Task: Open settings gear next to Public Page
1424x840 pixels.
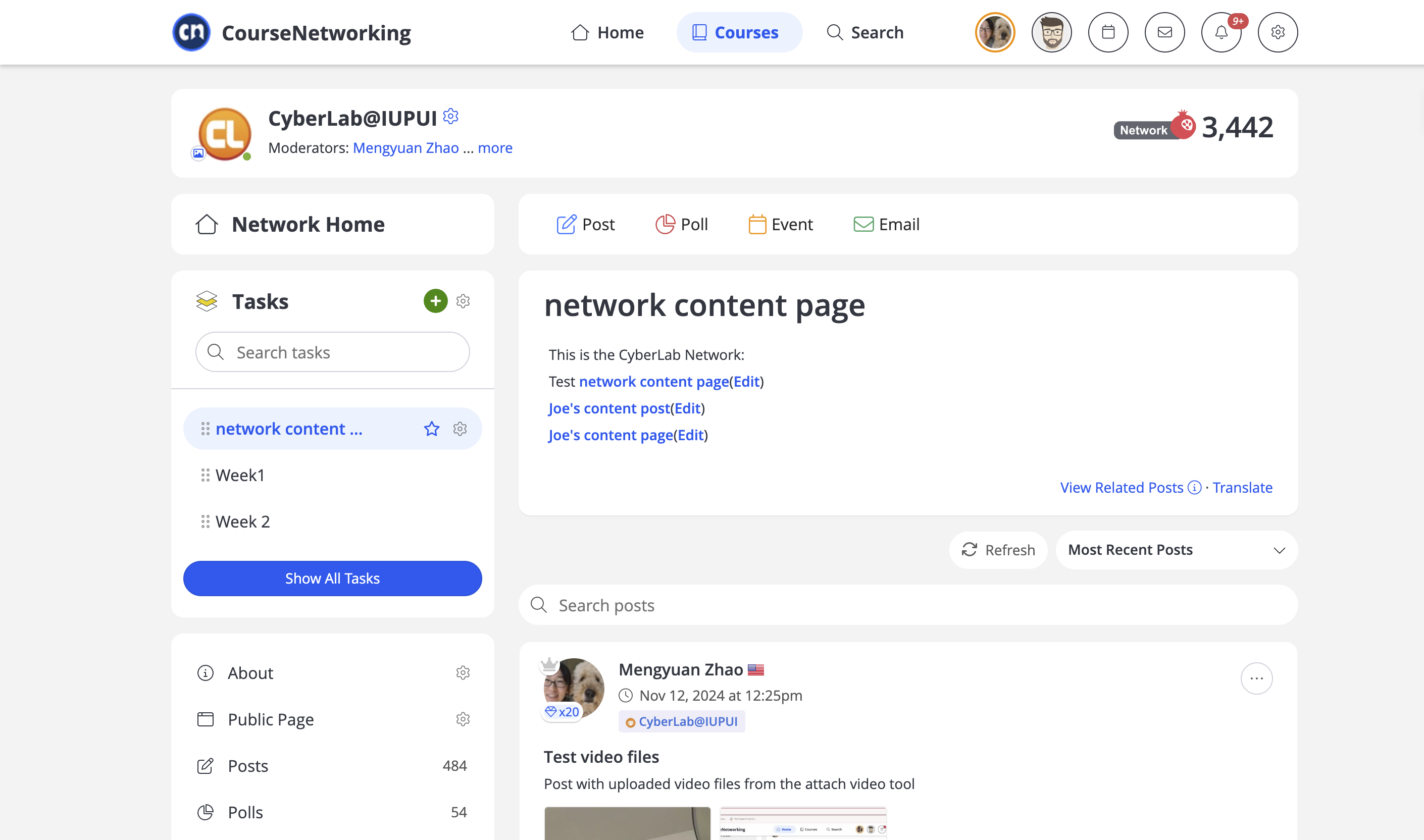Action: point(463,719)
